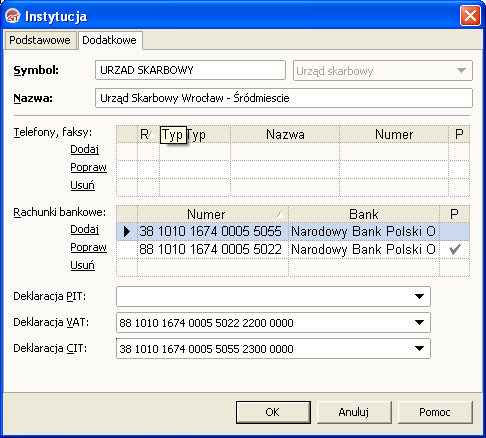Click Popraw link under Rachunki bankowe
The height and width of the screenshot is (438, 486).
[x=88, y=247]
